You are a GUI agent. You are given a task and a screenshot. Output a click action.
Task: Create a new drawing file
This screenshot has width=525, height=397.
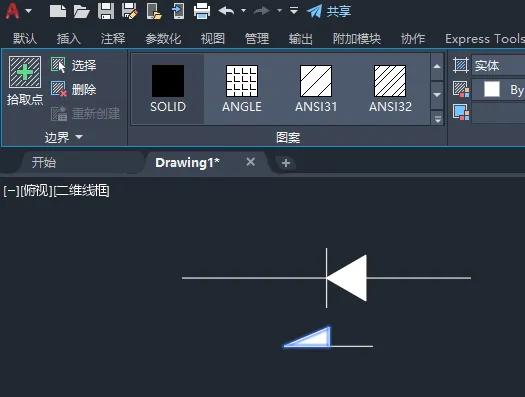(58, 11)
